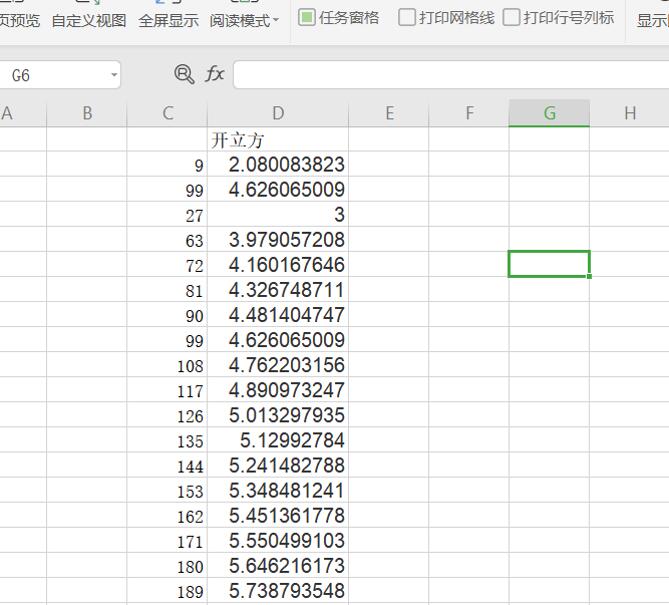
Task: Select cell with value 27
Action: (x=167, y=214)
